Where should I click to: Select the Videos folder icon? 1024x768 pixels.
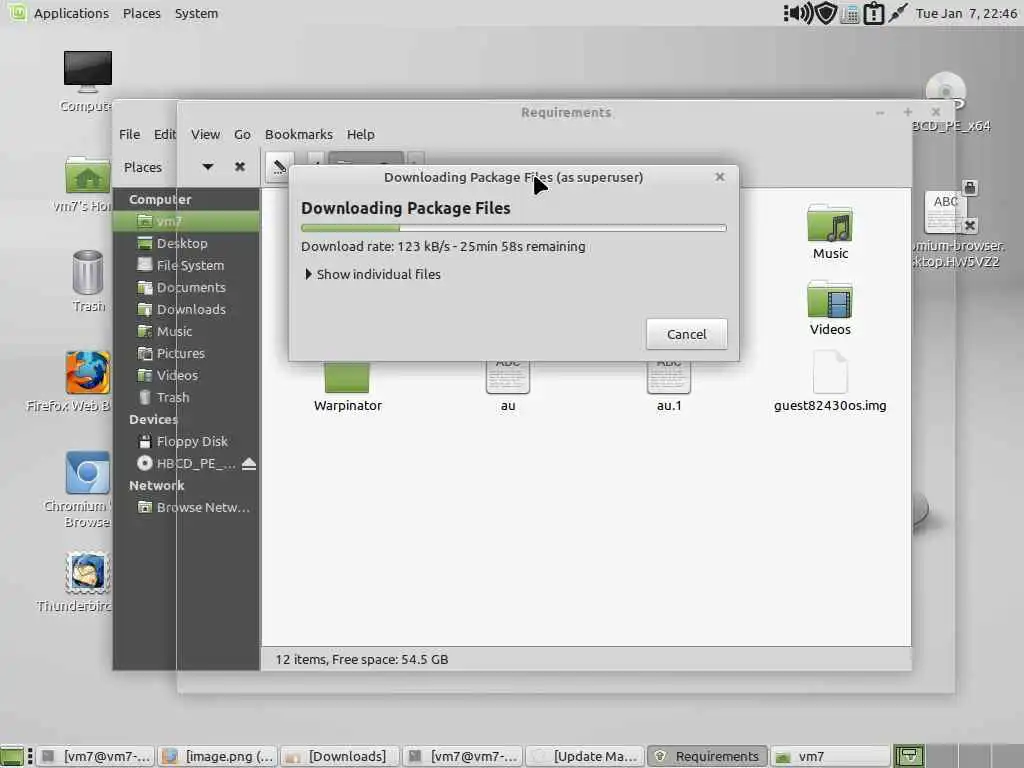[x=830, y=308]
